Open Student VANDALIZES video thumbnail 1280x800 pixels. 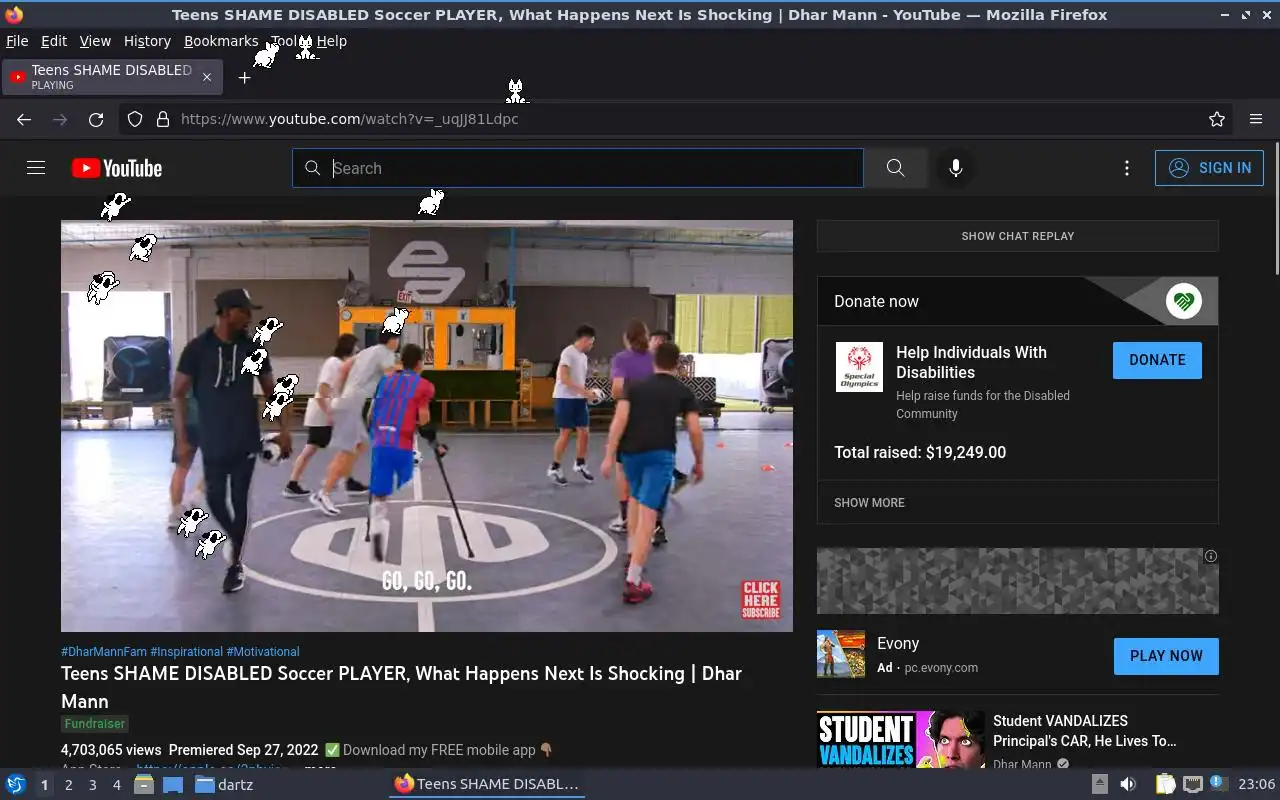[x=901, y=740]
